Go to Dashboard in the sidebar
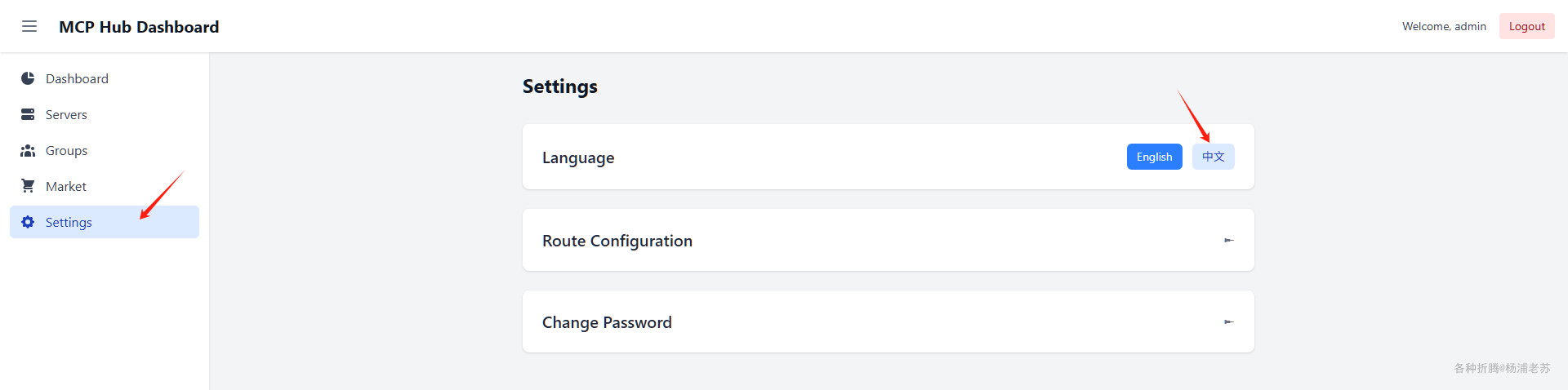This screenshot has width=1568, height=390. [x=77, y=78]
